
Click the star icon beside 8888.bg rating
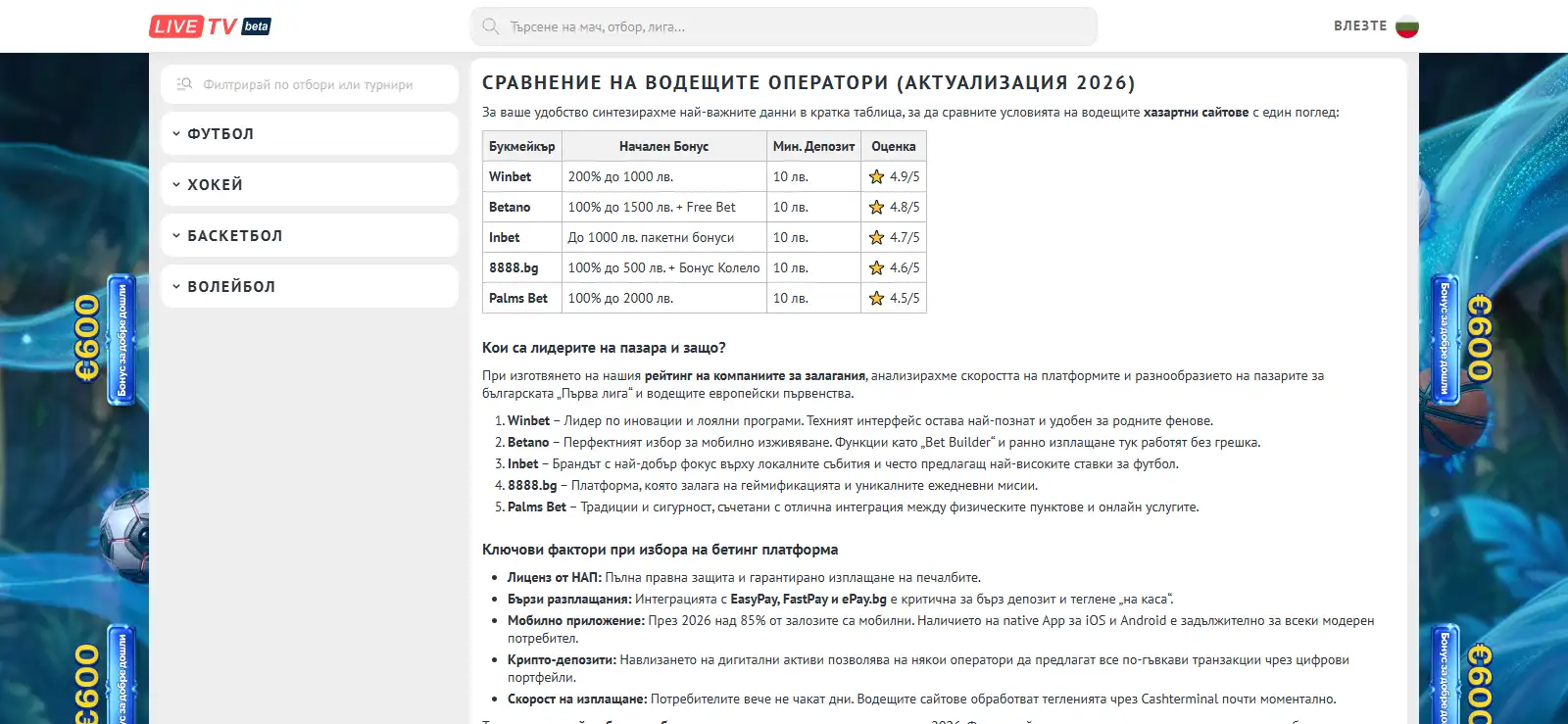(x=877, y=268)
